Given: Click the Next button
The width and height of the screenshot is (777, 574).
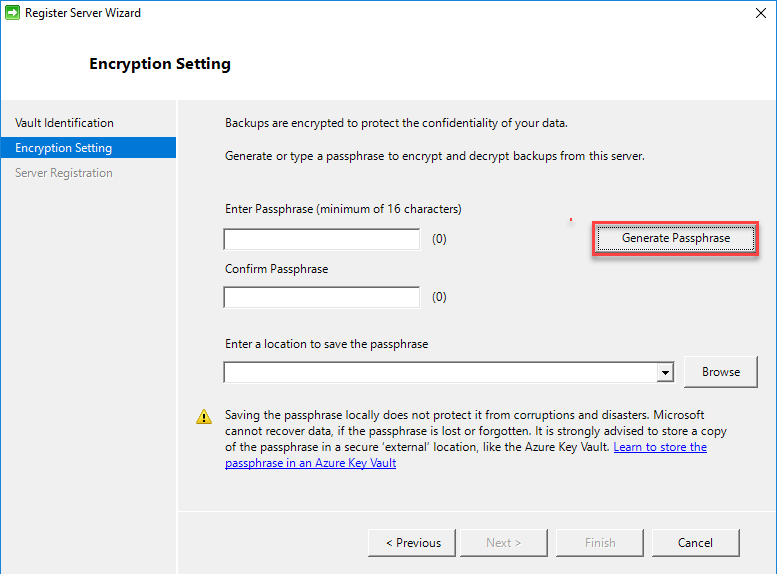Looking at the screenshot, I should coord(503,543).
